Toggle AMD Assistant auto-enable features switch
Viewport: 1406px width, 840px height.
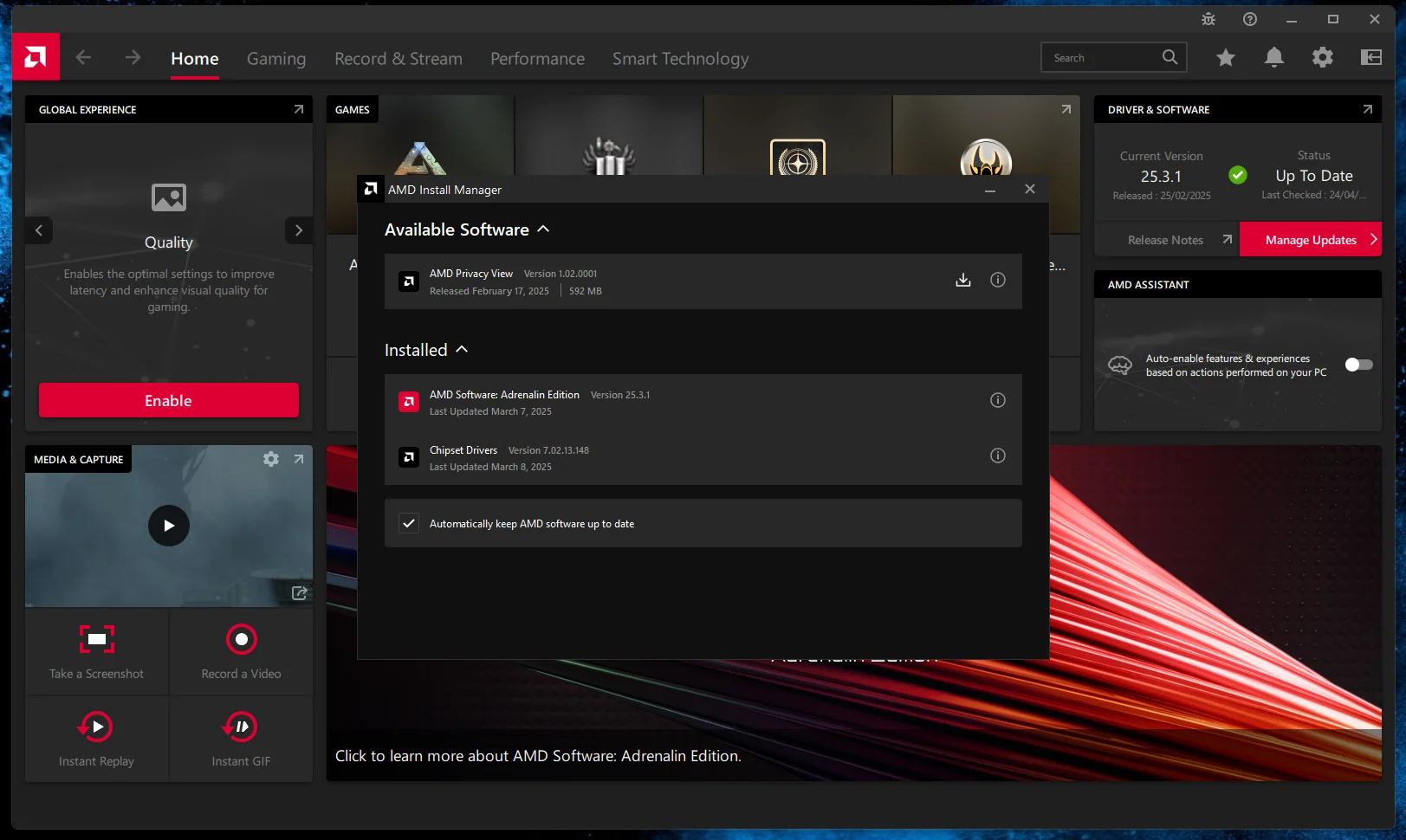(x=1358, y=365)
